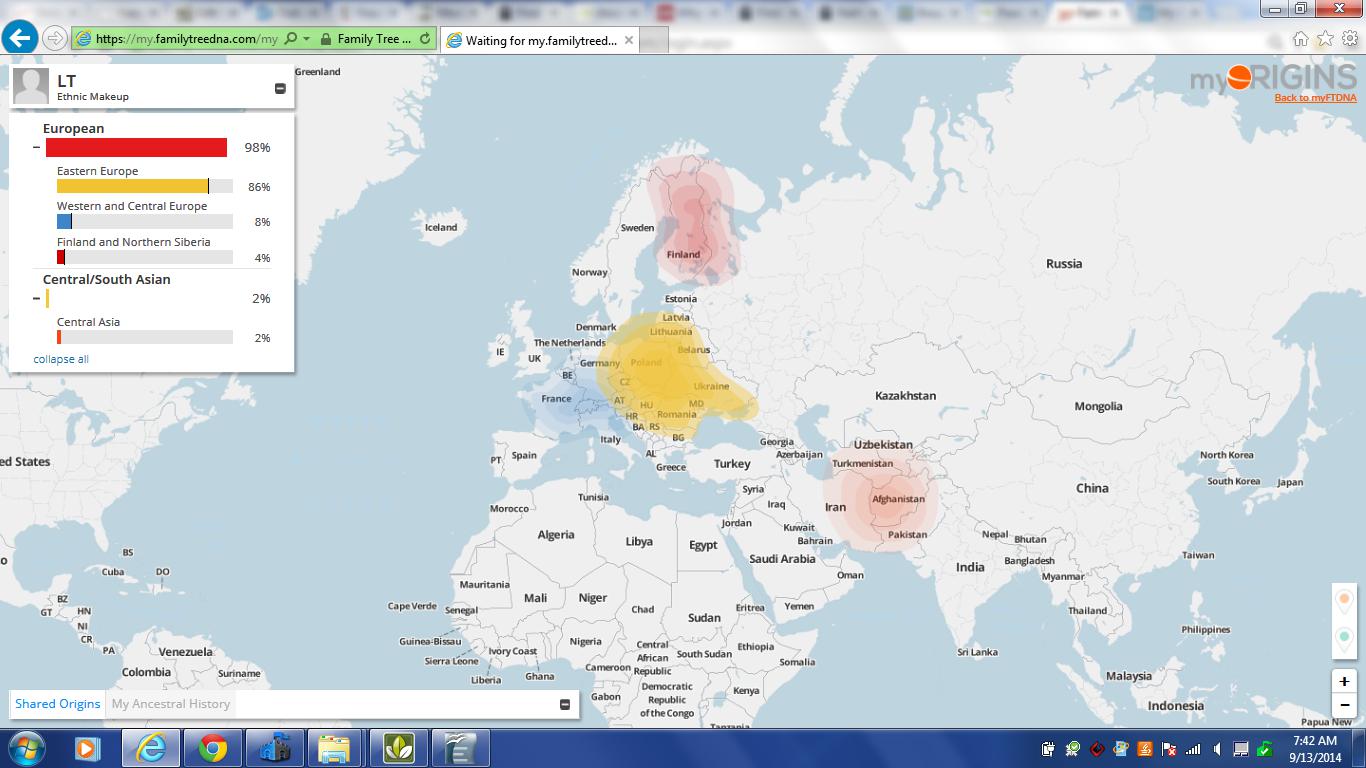Zoom in the map with plus button
The height and width of the screenshot is (768, 1366).
point(1345,681)
